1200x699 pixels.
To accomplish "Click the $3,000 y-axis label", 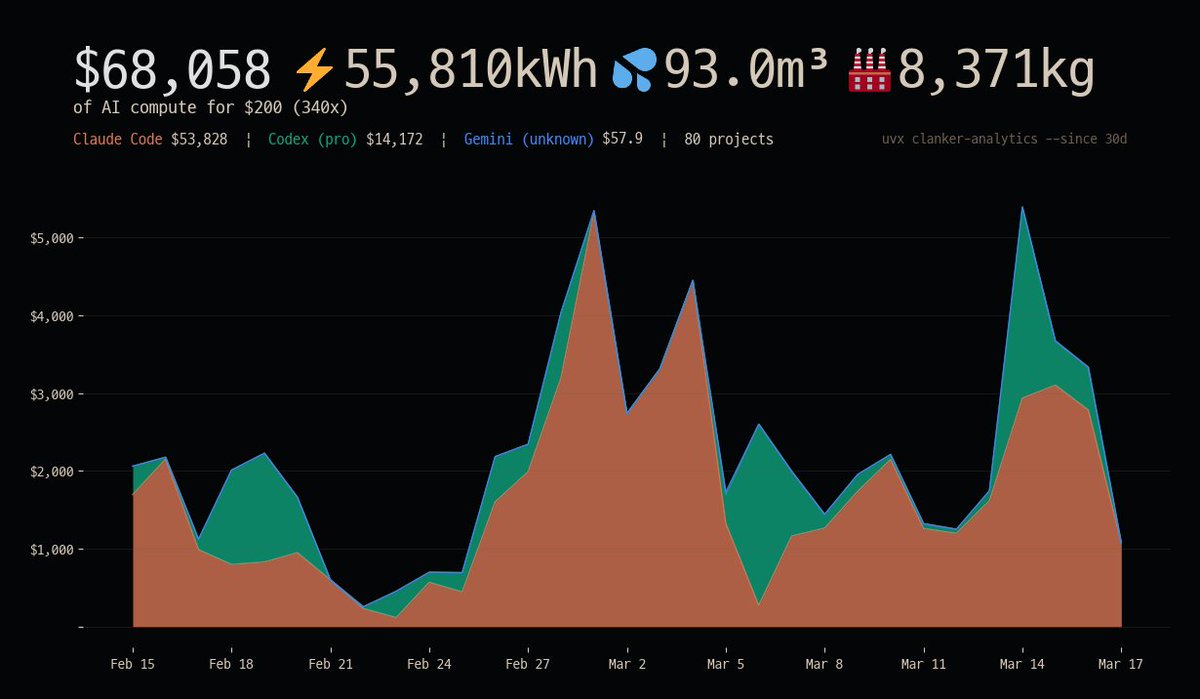I will 50,394.
